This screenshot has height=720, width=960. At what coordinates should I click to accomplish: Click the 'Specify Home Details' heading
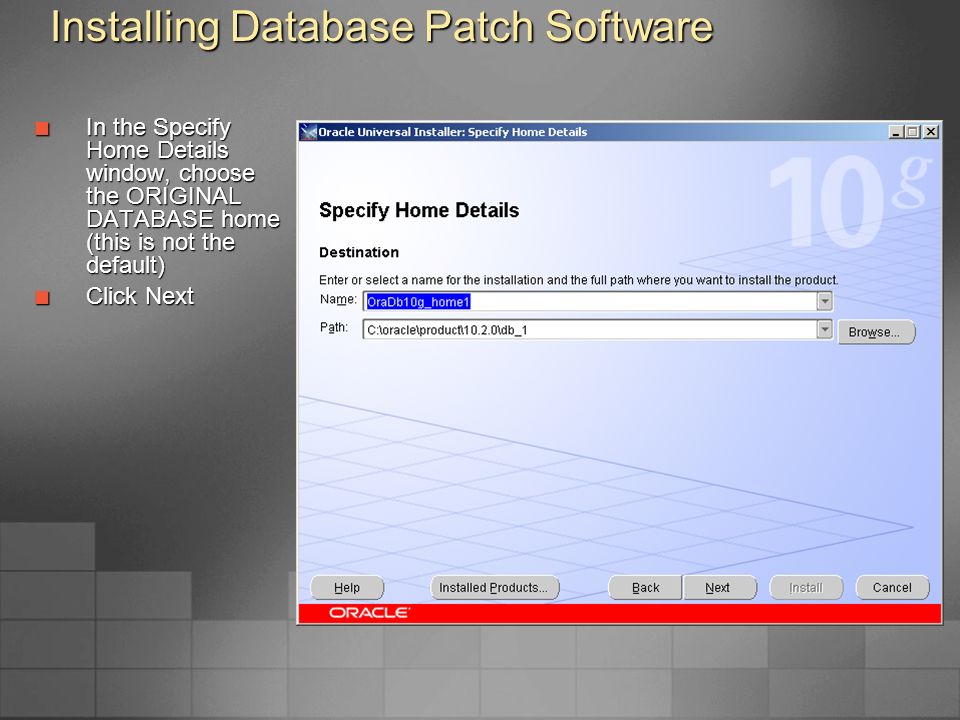[x=419, y=210]
